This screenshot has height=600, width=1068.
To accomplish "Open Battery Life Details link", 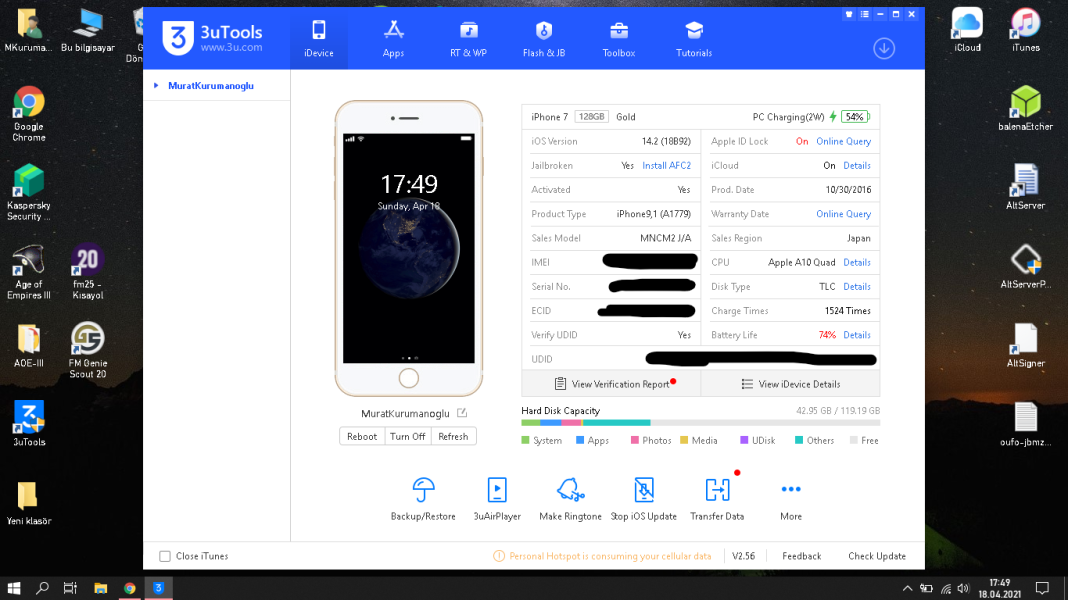I will pos(856,335).
